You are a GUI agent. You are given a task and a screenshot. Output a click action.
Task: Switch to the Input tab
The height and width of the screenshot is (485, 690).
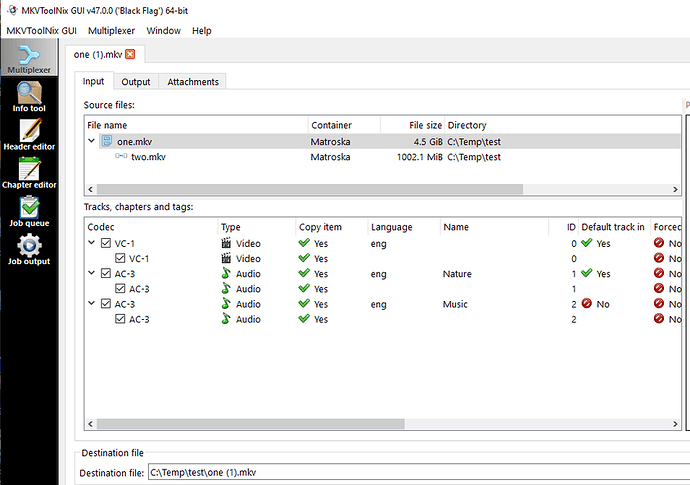click(x=93, y=81)
